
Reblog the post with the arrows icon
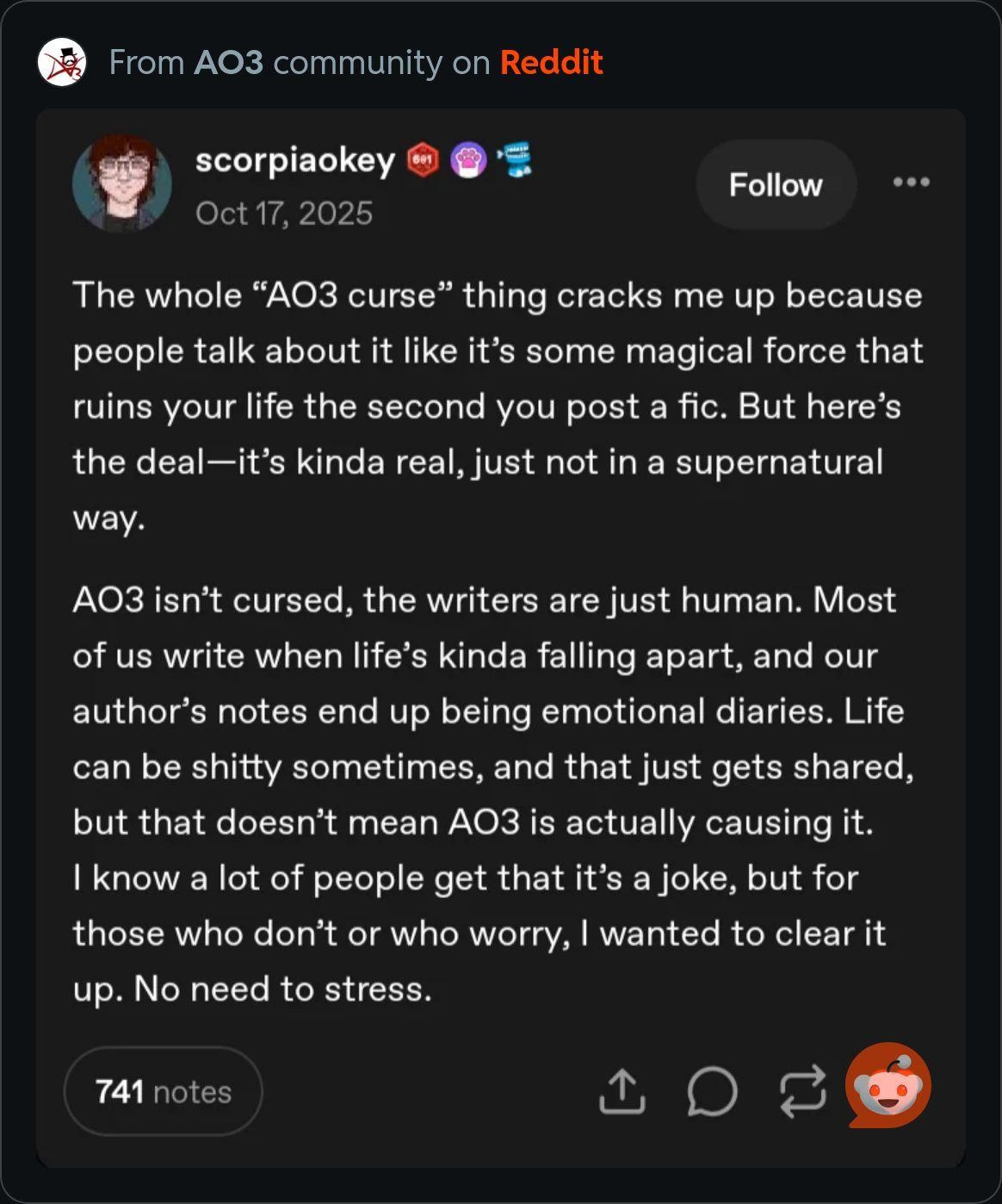tap(802, 1091)
